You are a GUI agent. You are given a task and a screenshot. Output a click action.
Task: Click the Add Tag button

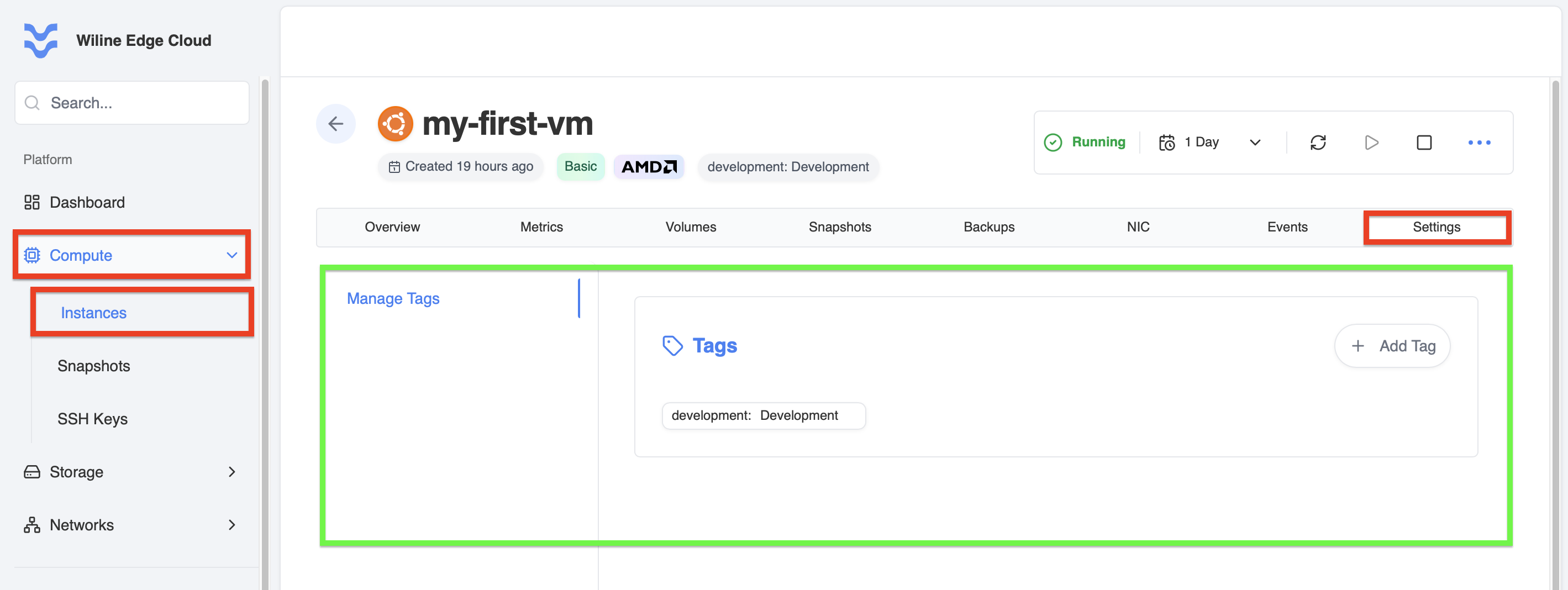coord(1392,346)
